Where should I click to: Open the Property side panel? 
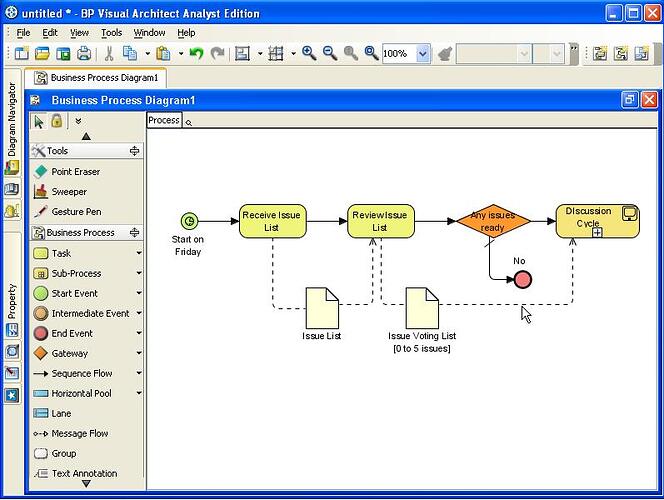click(12, 301)
